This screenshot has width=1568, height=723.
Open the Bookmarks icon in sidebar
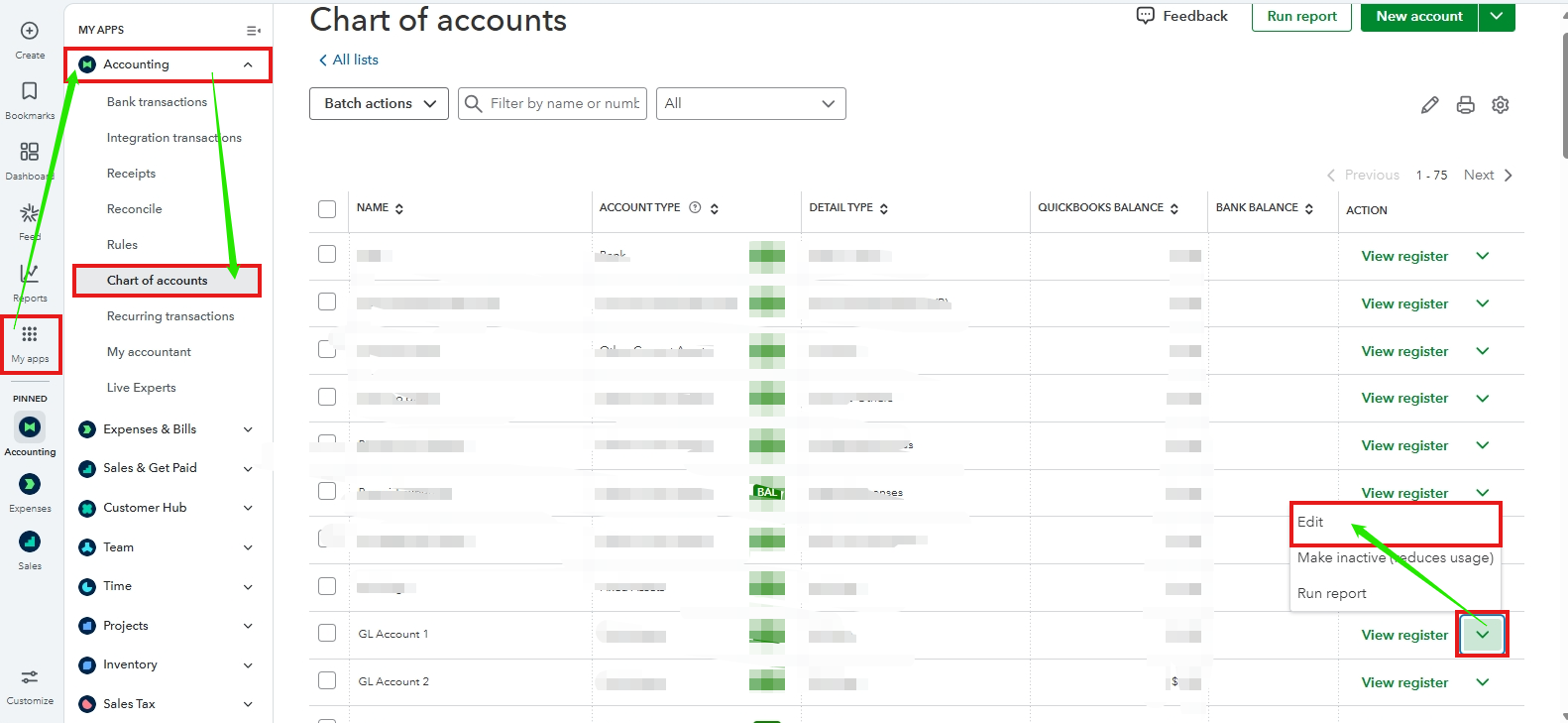click(30, 91)
